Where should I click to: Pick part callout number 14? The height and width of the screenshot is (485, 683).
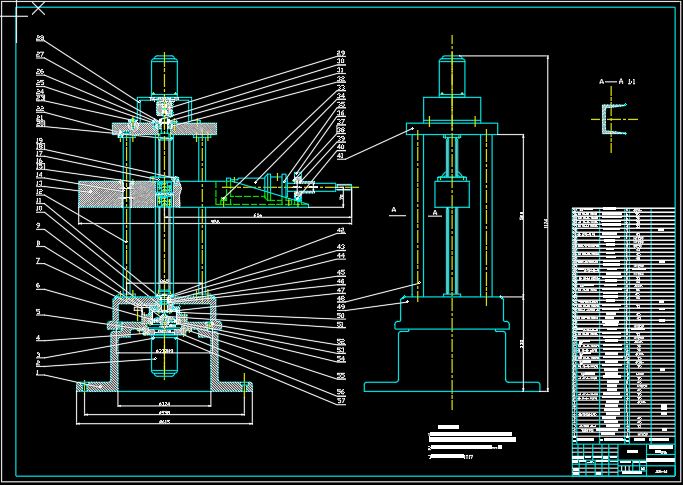click(40, 175)
